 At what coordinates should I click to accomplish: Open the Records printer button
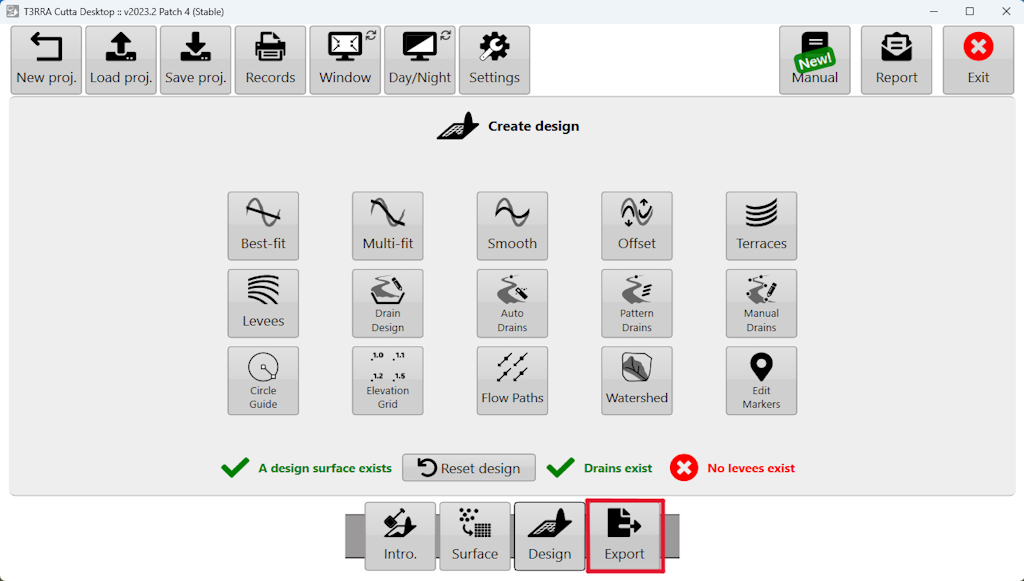click(x=270, y=60)
